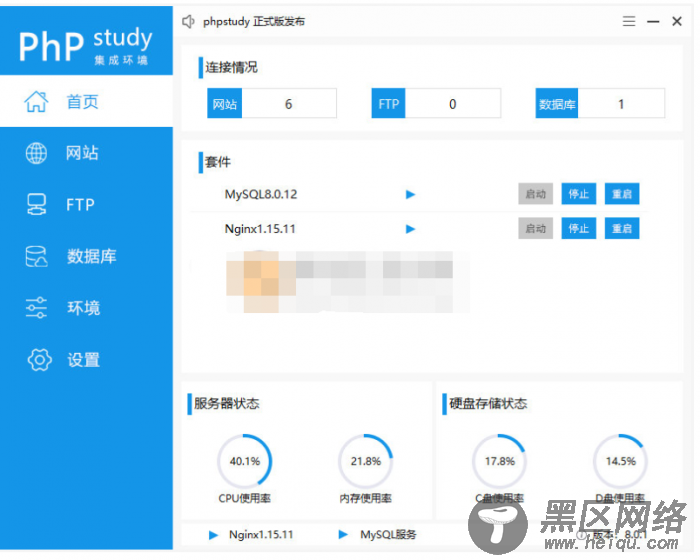Click the 服务器状态 section heading
700x560 pixels.
pos(226,404)
